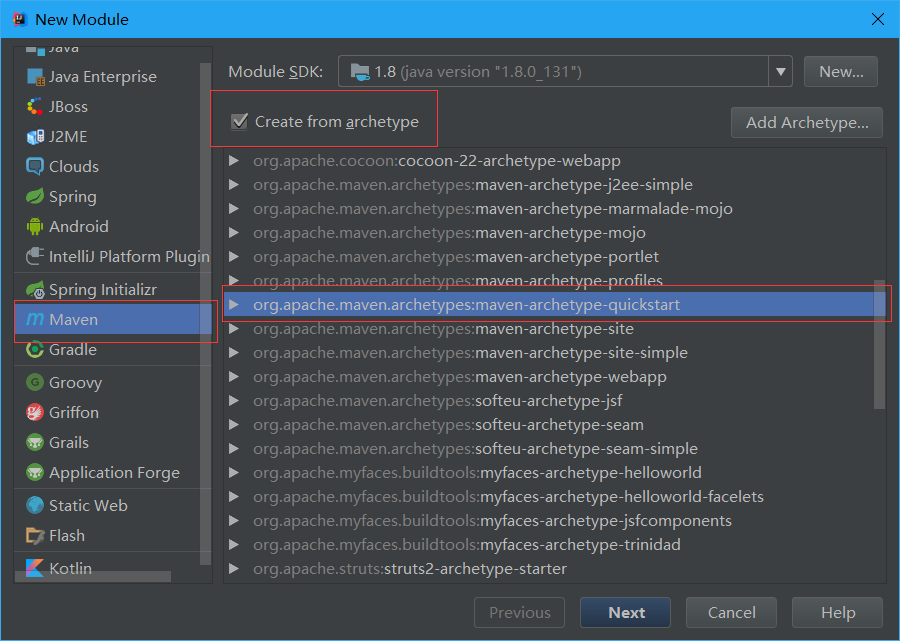
Task: Click the Griffon red icon
Action: point(35,412)
